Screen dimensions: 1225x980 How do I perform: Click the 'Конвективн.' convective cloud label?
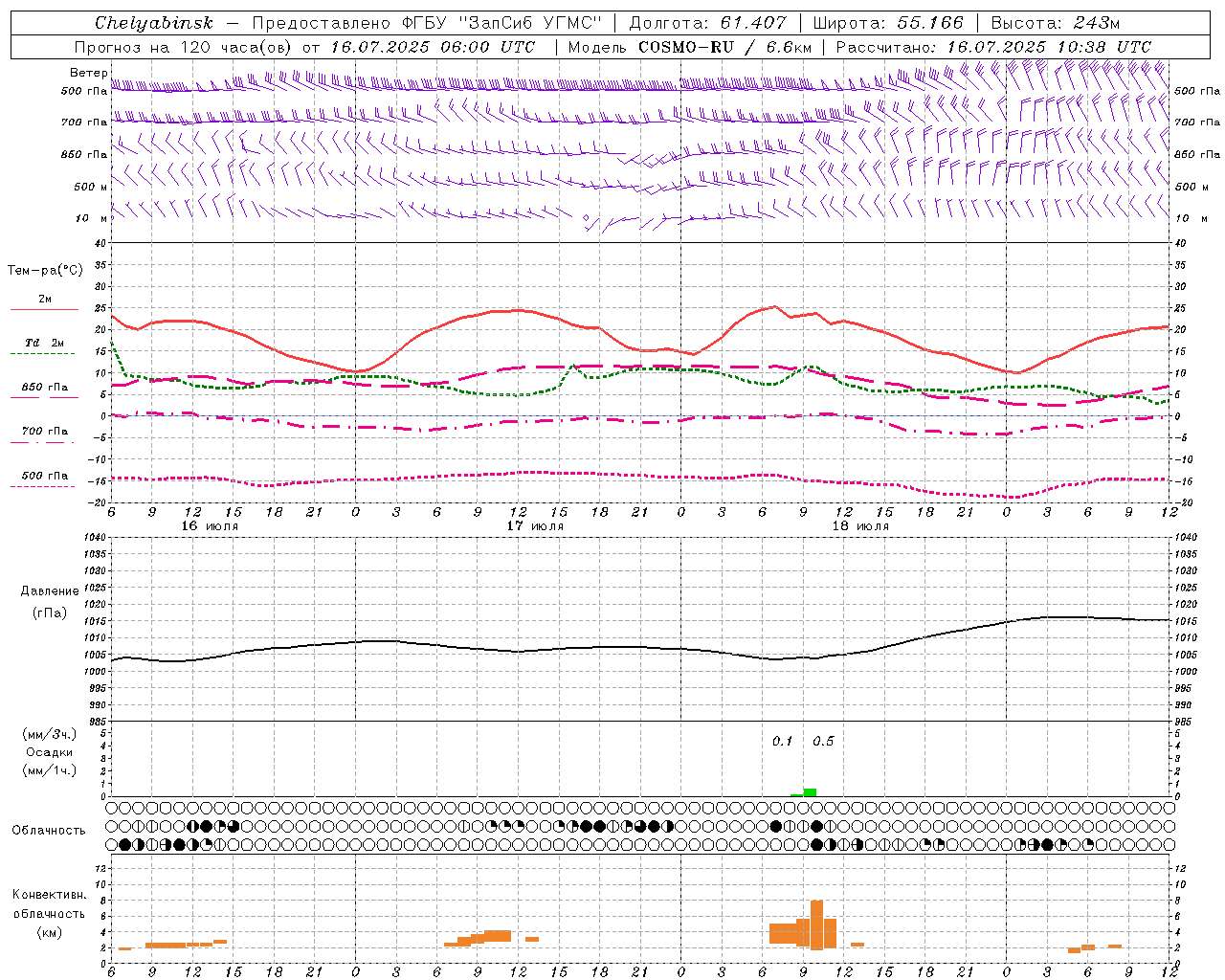click(50, 895)
